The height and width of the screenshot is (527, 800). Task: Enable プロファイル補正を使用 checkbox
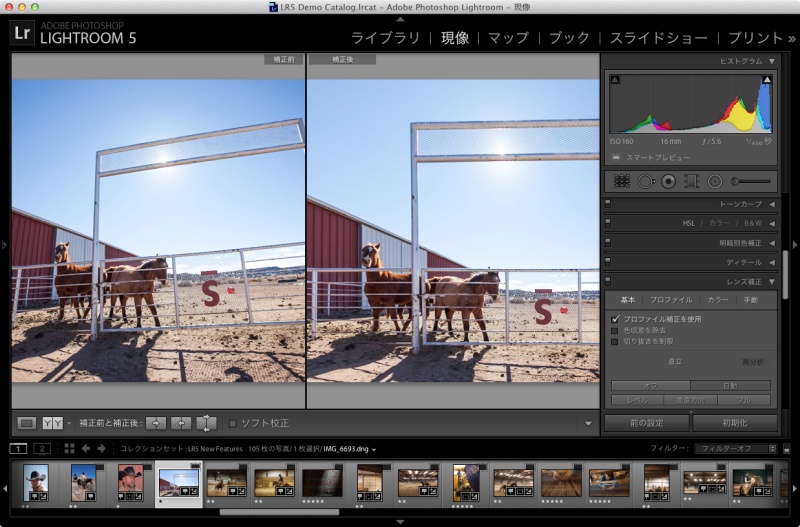click(x=615, y=319)
